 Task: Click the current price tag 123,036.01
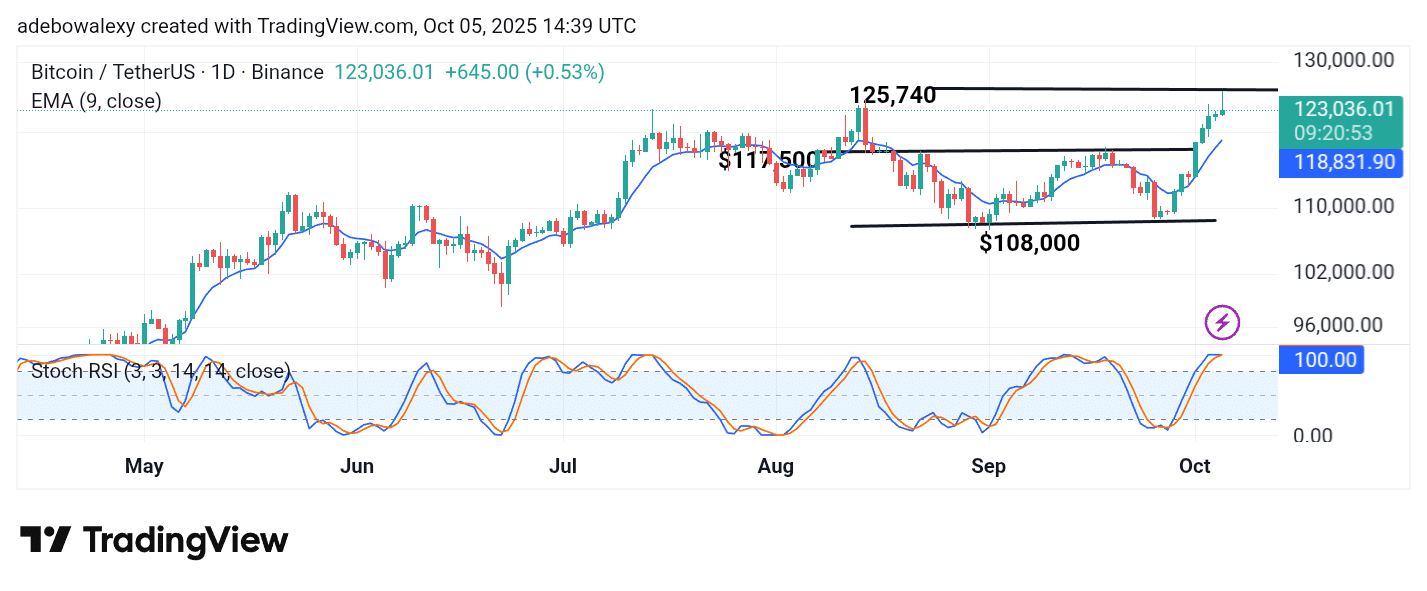pyautogui.click(x=1343, y=110)
